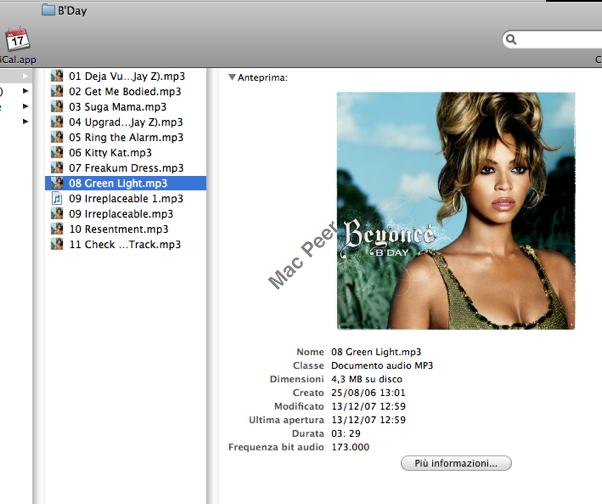The width and height of the screenshot is (602, 504).
Task: Click album art icon of 10 Resentment
Action: (x=57, y=229)
